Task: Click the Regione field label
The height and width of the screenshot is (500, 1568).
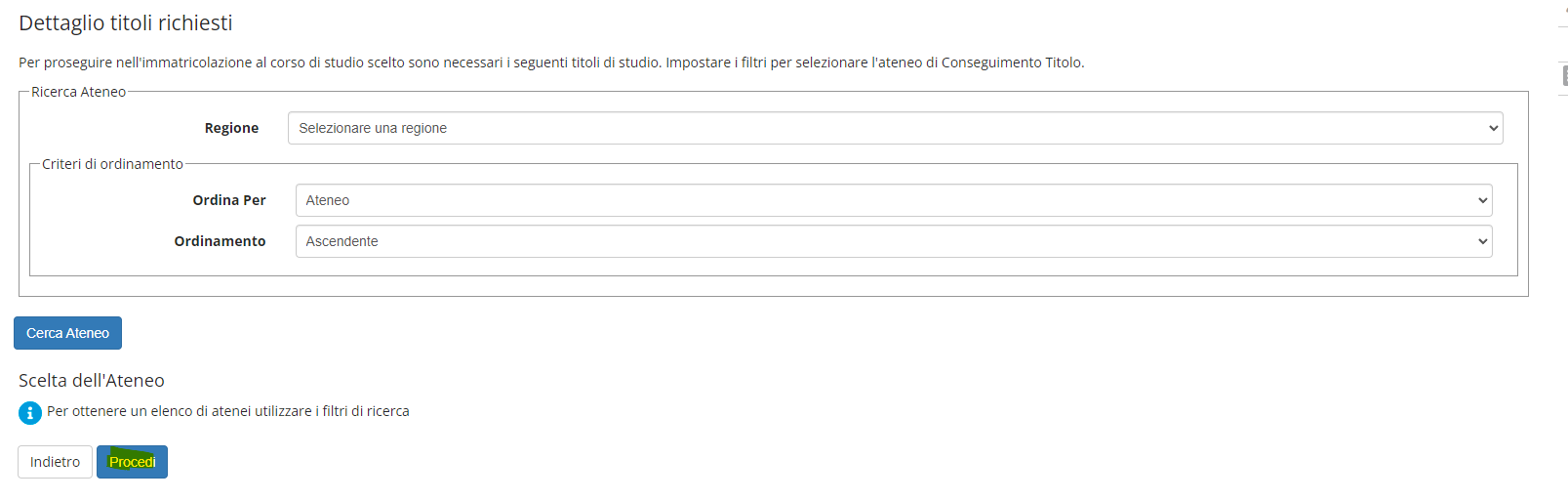Action: (231, 128)
